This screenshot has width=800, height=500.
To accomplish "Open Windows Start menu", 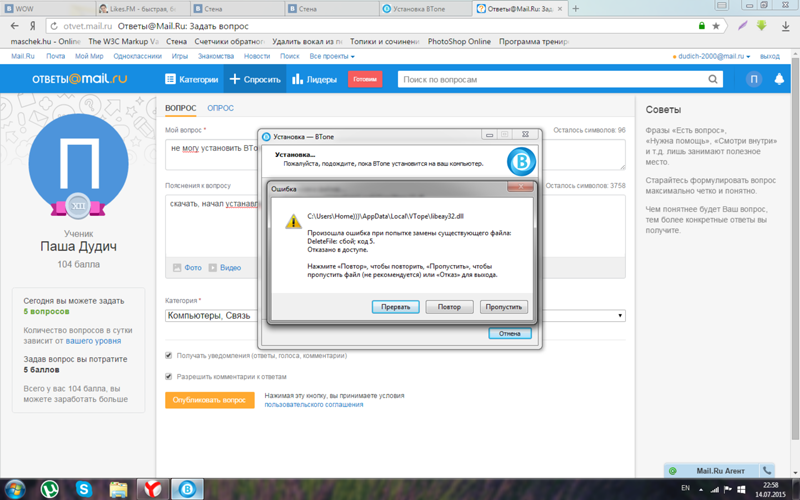I will [x=15, y=489].
